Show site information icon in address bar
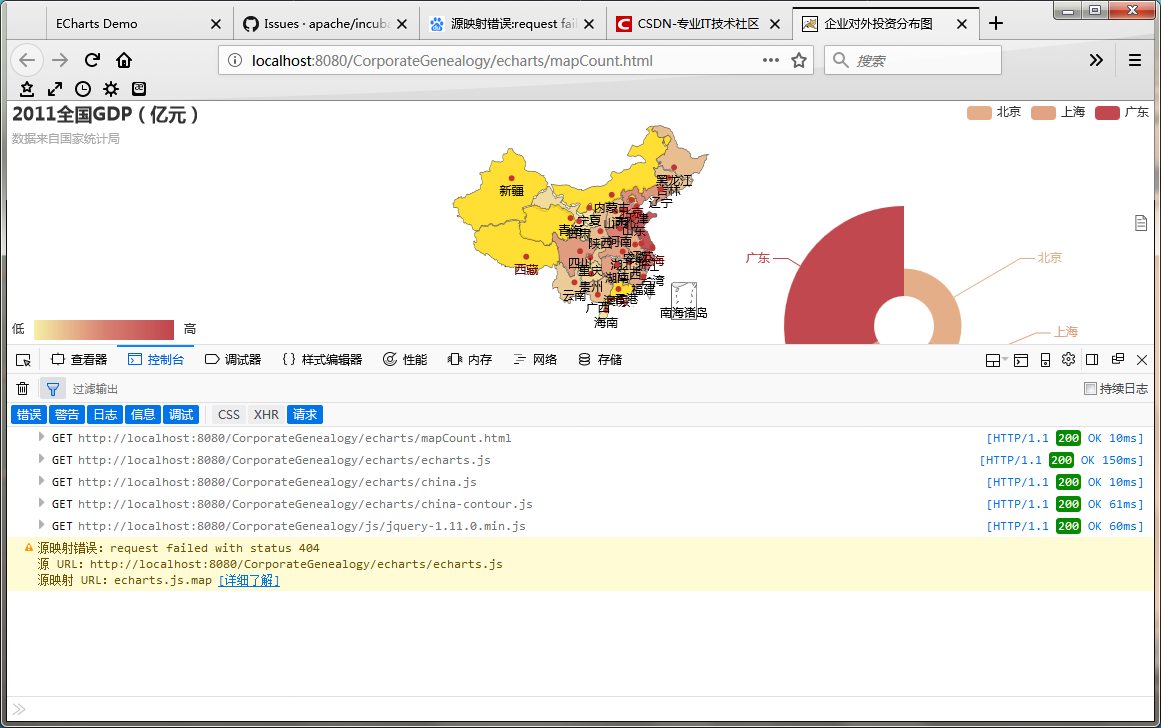1161x728 pixels. tap(235, 61)
